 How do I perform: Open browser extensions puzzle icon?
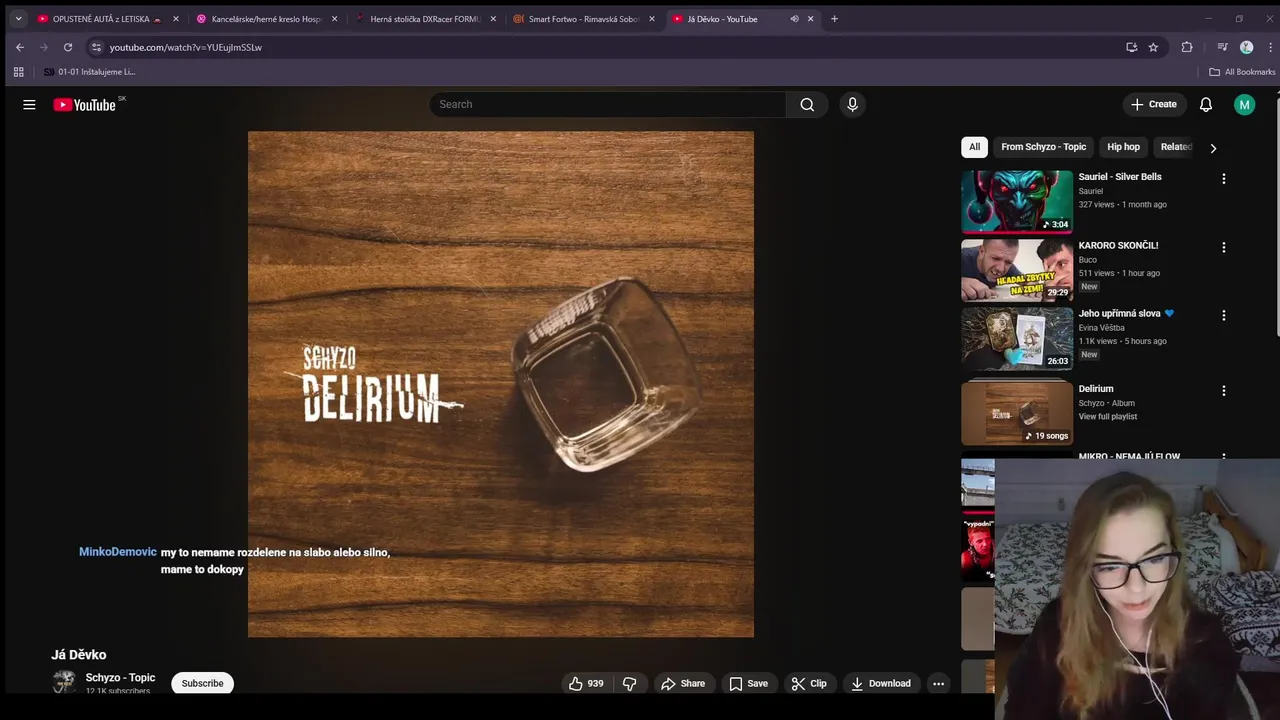[x=1187, y=47]
